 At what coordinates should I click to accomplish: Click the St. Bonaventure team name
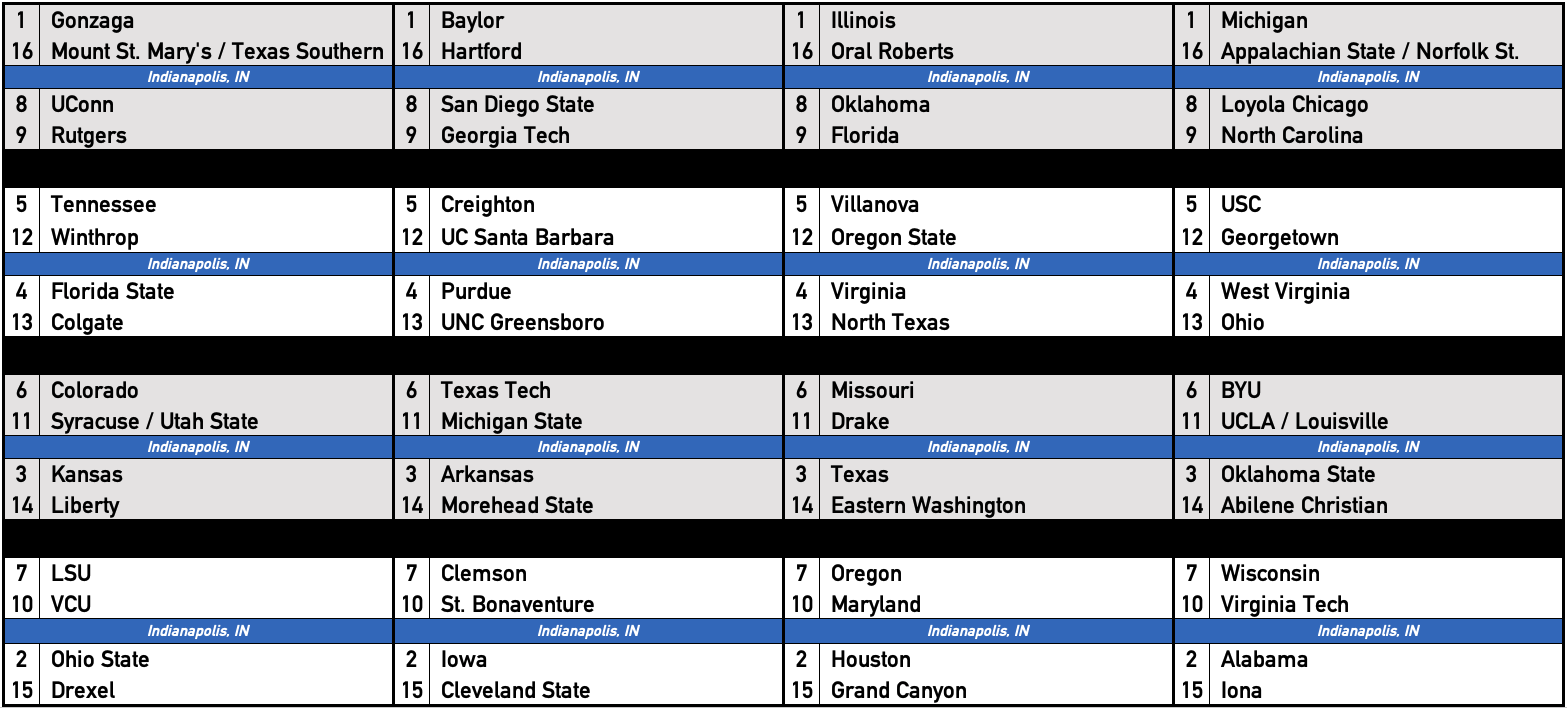(517, 605)
